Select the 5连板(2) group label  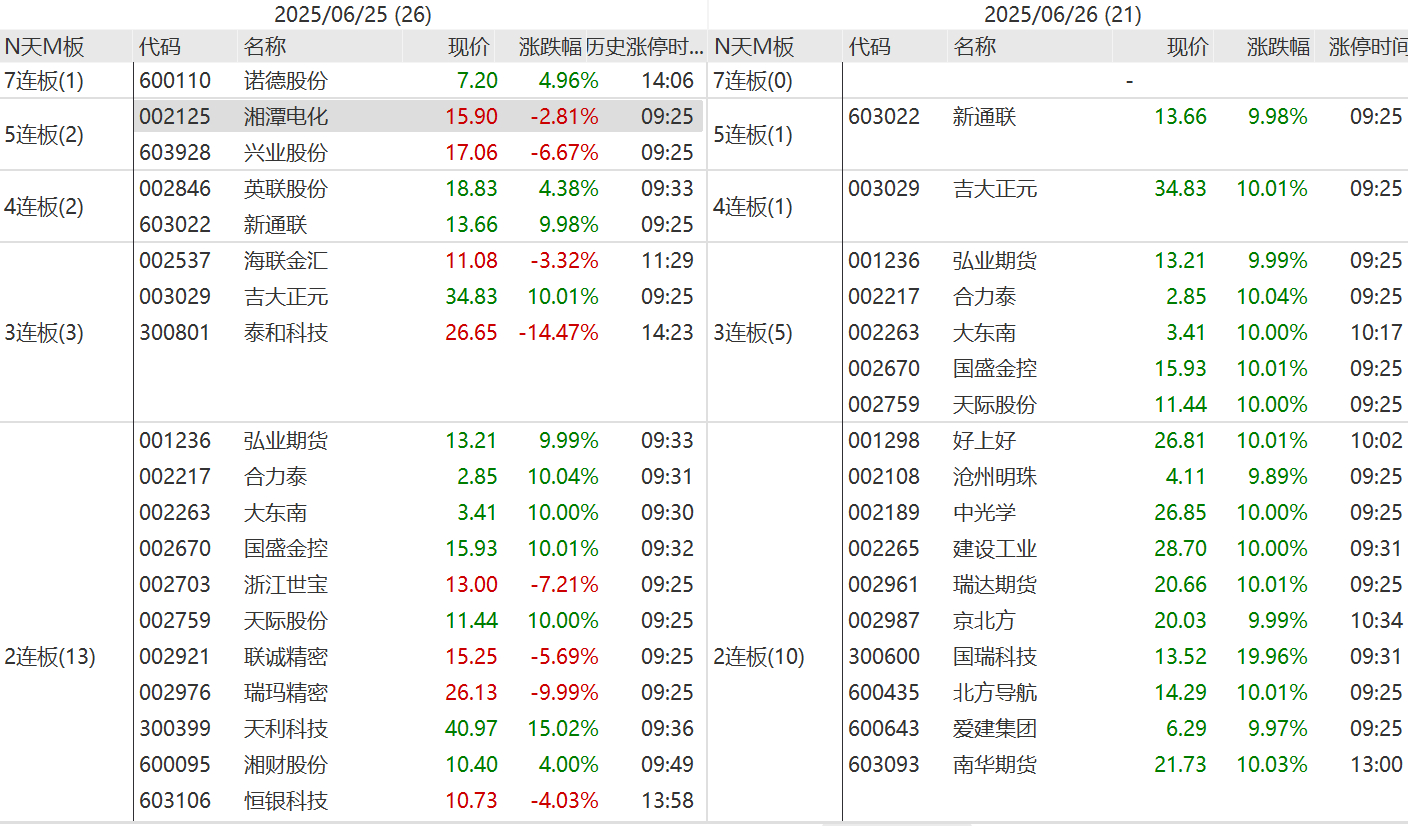tap(45, 135)
